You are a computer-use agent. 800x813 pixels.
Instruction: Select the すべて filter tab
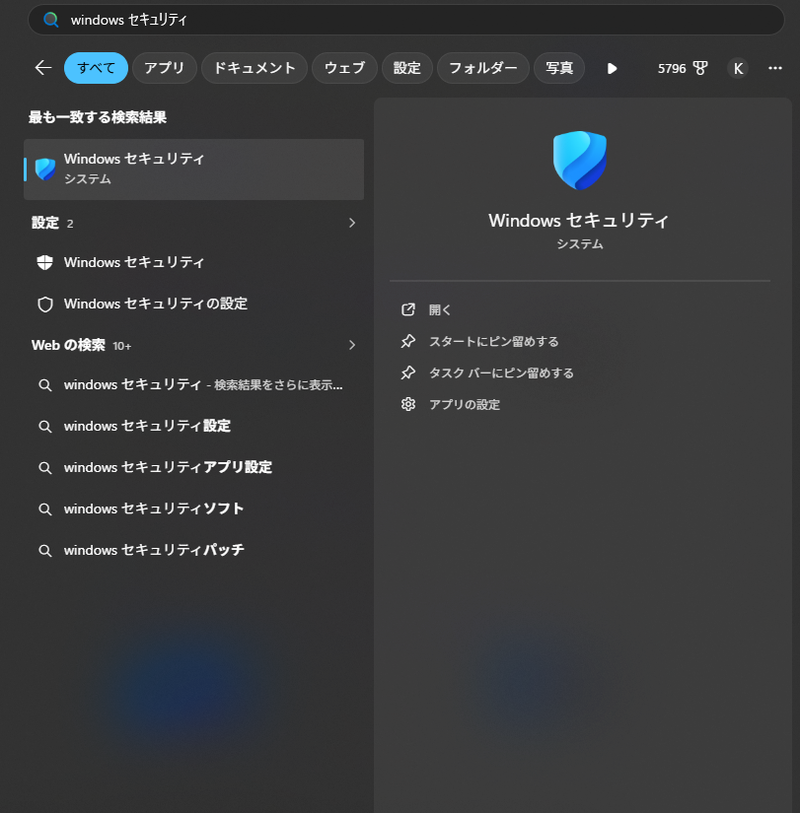(96, 68)
